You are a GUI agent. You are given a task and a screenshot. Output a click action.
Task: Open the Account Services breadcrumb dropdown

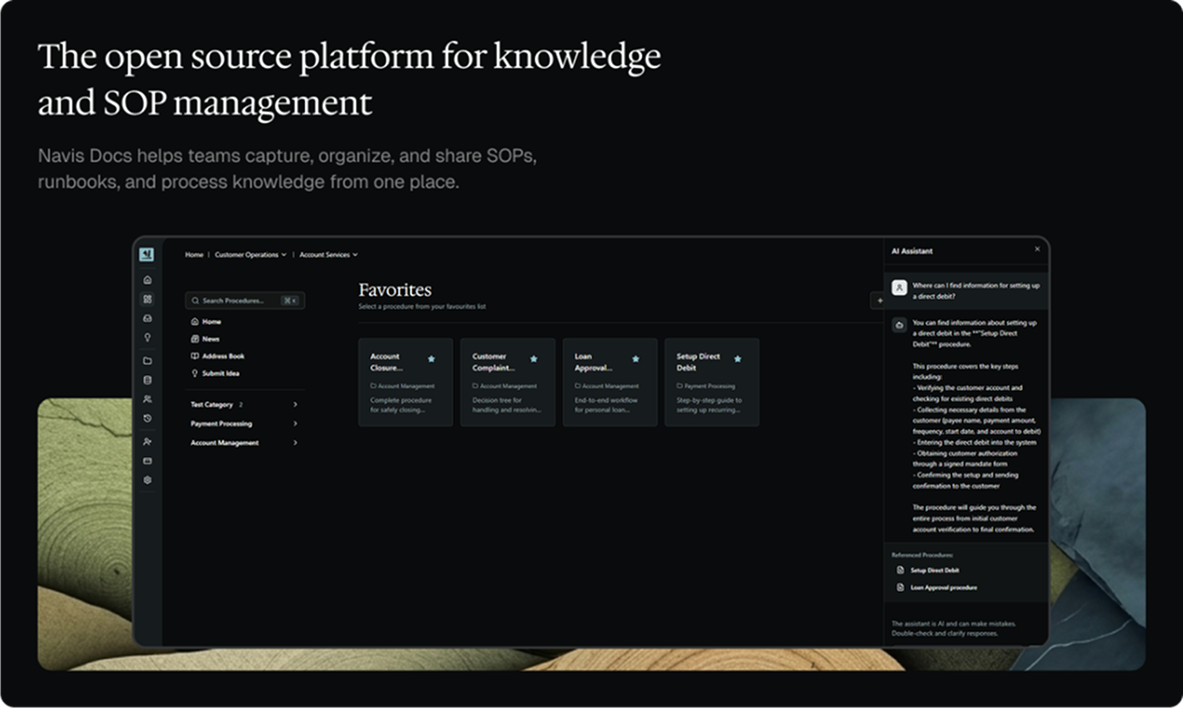click(x=328, y=255)
